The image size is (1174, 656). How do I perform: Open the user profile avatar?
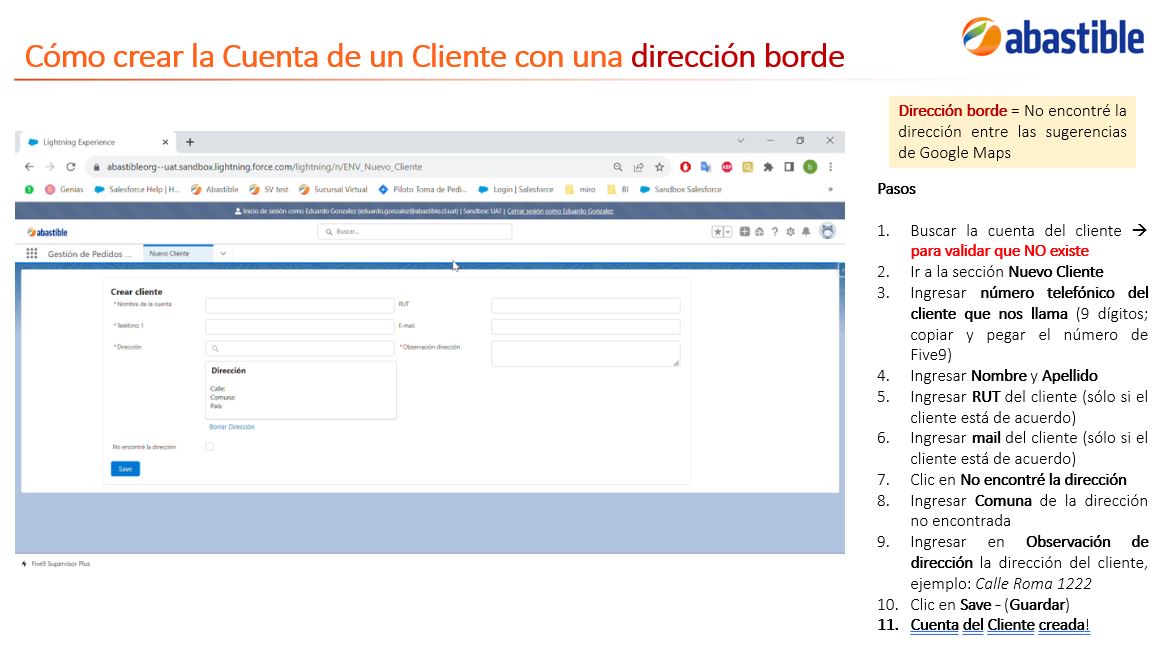[827, 231]
